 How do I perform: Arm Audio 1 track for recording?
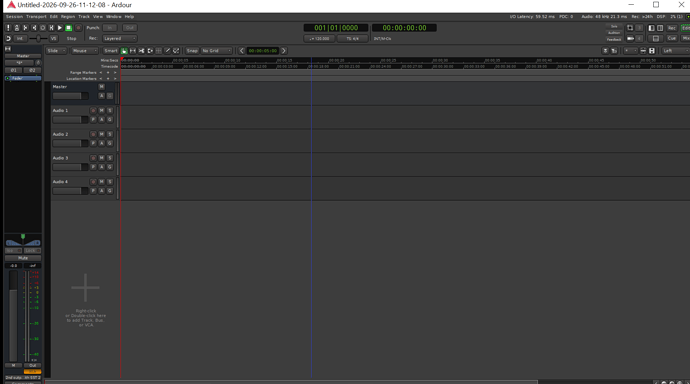[93, 110]
